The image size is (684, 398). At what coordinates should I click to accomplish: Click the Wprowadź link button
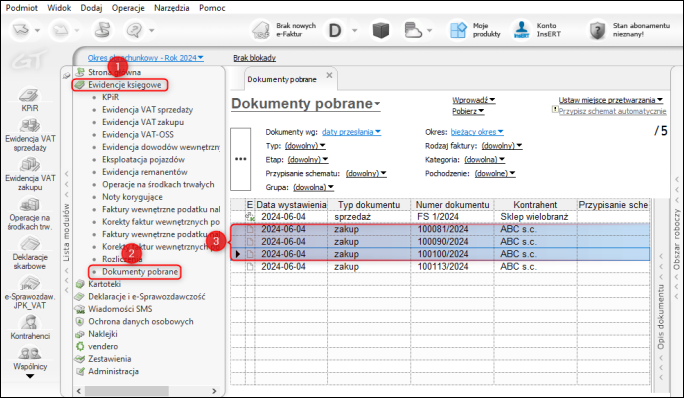click(x=473, y=100)
